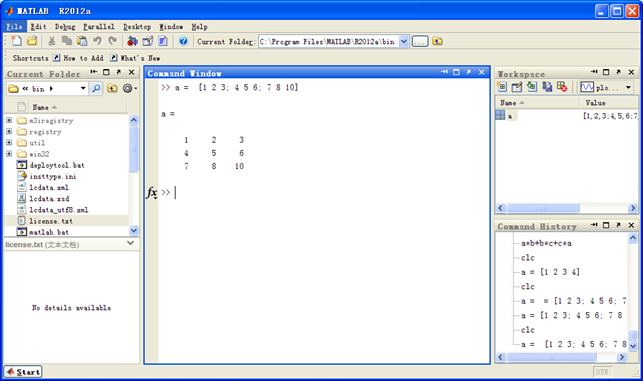Click the Start button
The image size is (643, 381).
[23, 372]
